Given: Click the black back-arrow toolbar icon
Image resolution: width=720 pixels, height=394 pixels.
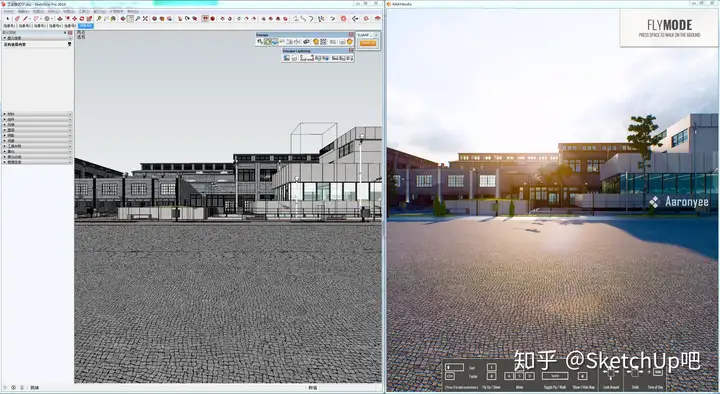Looking at the screenshot, I should pyautogui.click(x=355, y=18).
